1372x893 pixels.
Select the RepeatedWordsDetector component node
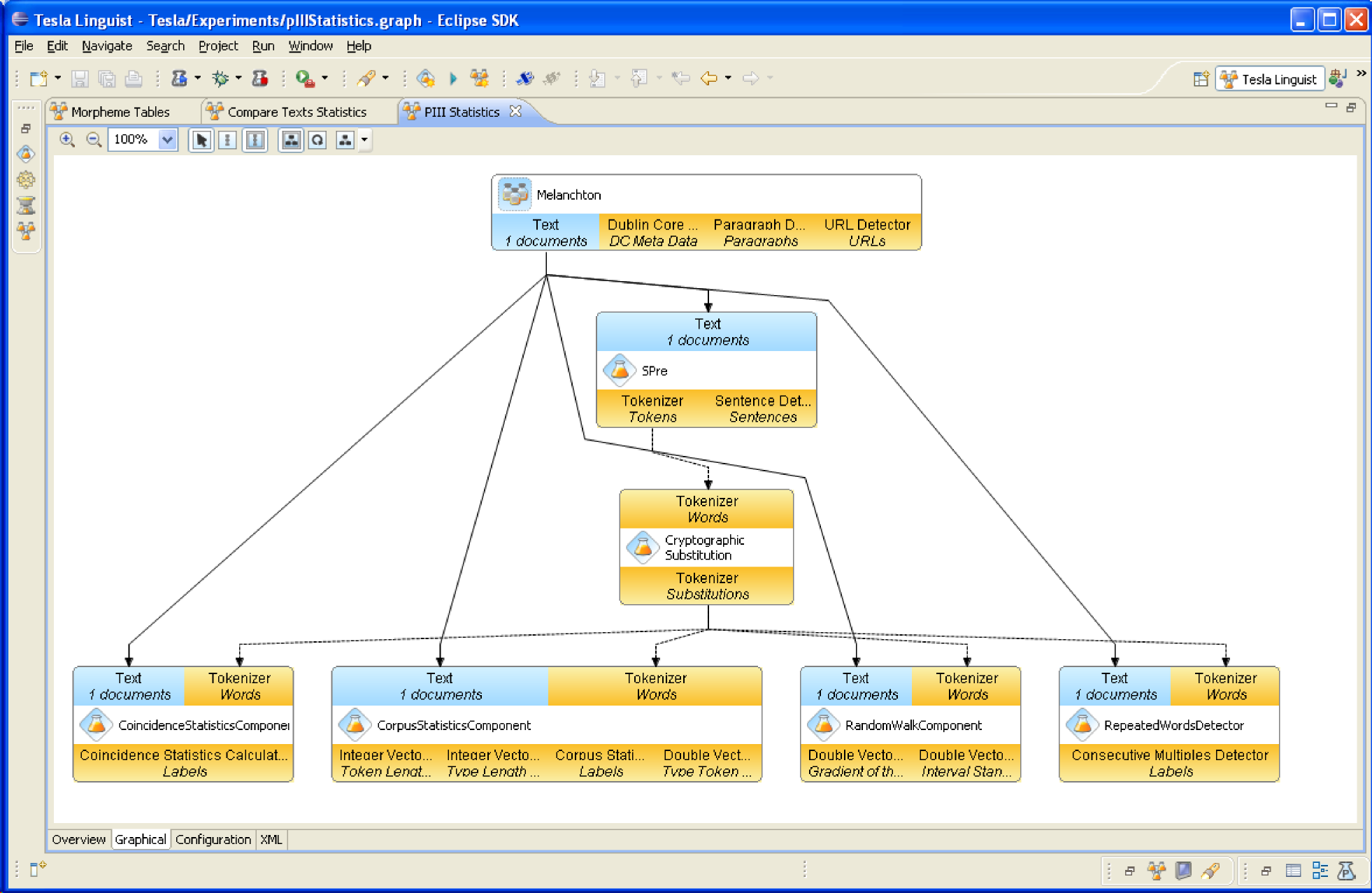tap(1173, 725)
